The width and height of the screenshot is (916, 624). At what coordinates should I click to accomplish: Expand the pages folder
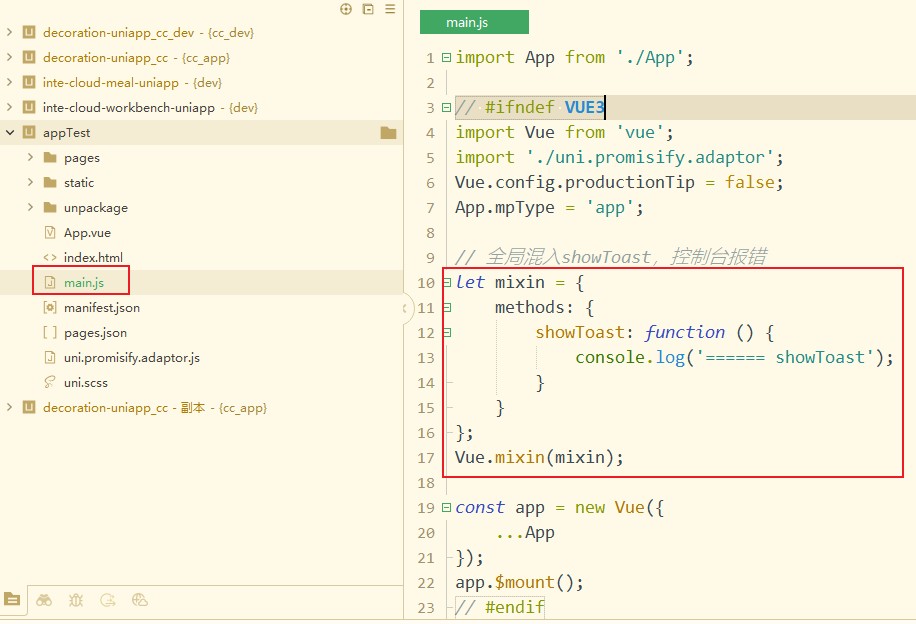coord(31,158)
